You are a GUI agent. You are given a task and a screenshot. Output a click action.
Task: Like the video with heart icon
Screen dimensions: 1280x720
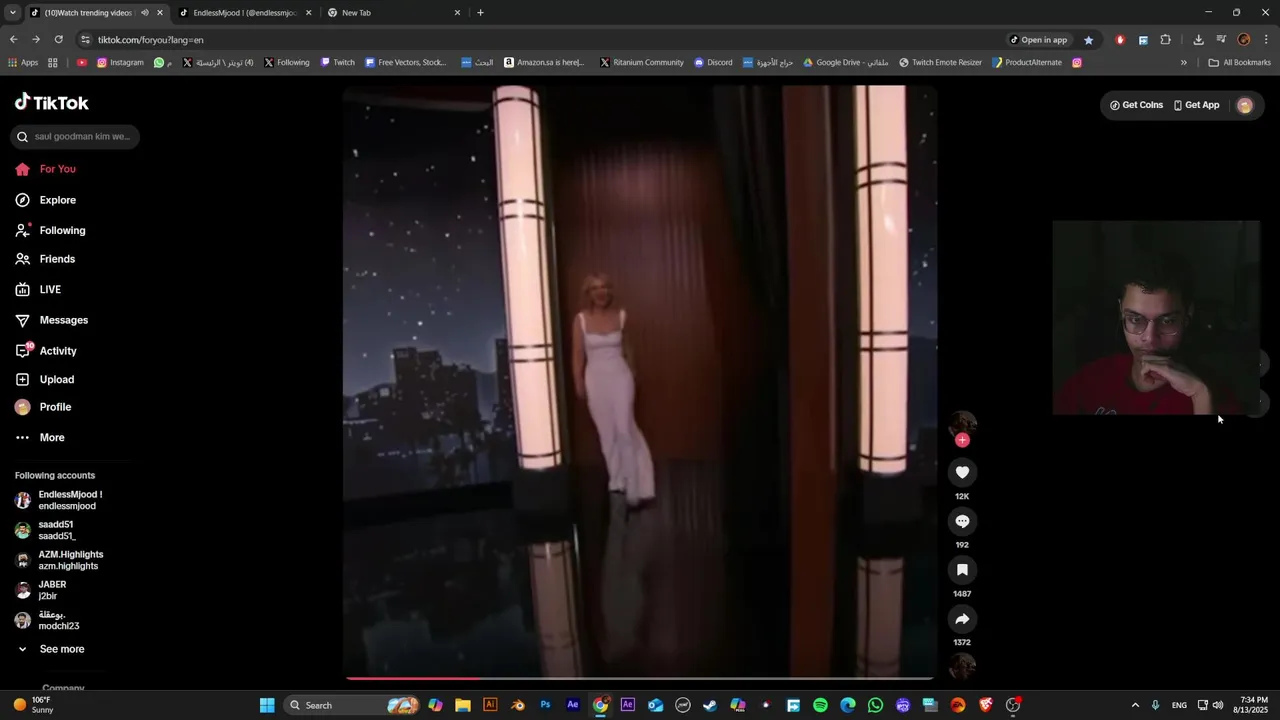pos(962,472)
